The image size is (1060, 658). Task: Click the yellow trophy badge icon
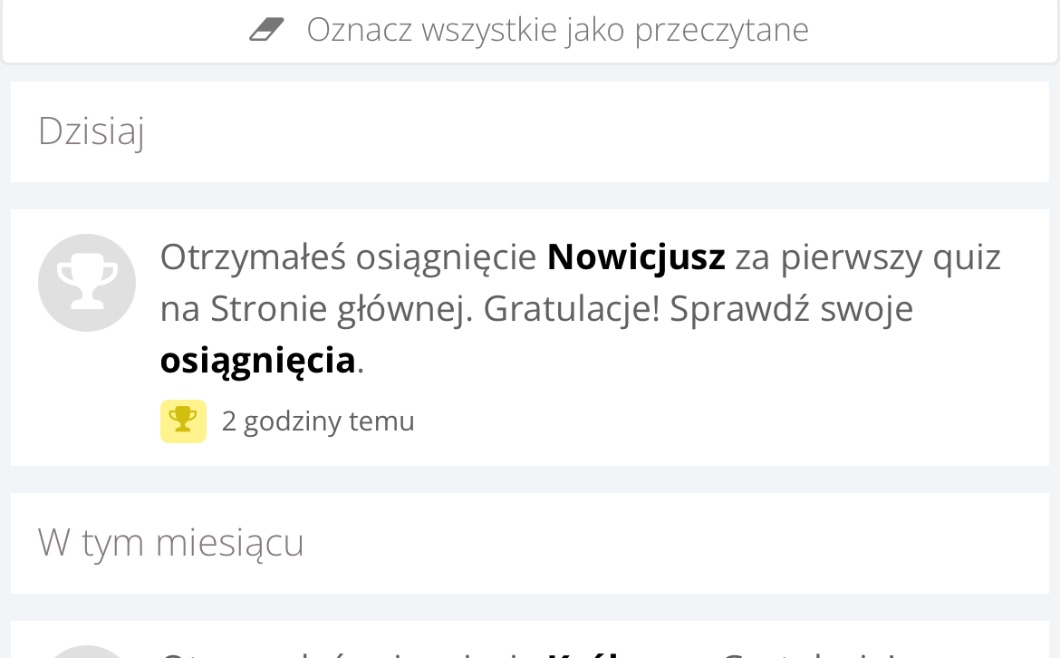click(183, 421)
